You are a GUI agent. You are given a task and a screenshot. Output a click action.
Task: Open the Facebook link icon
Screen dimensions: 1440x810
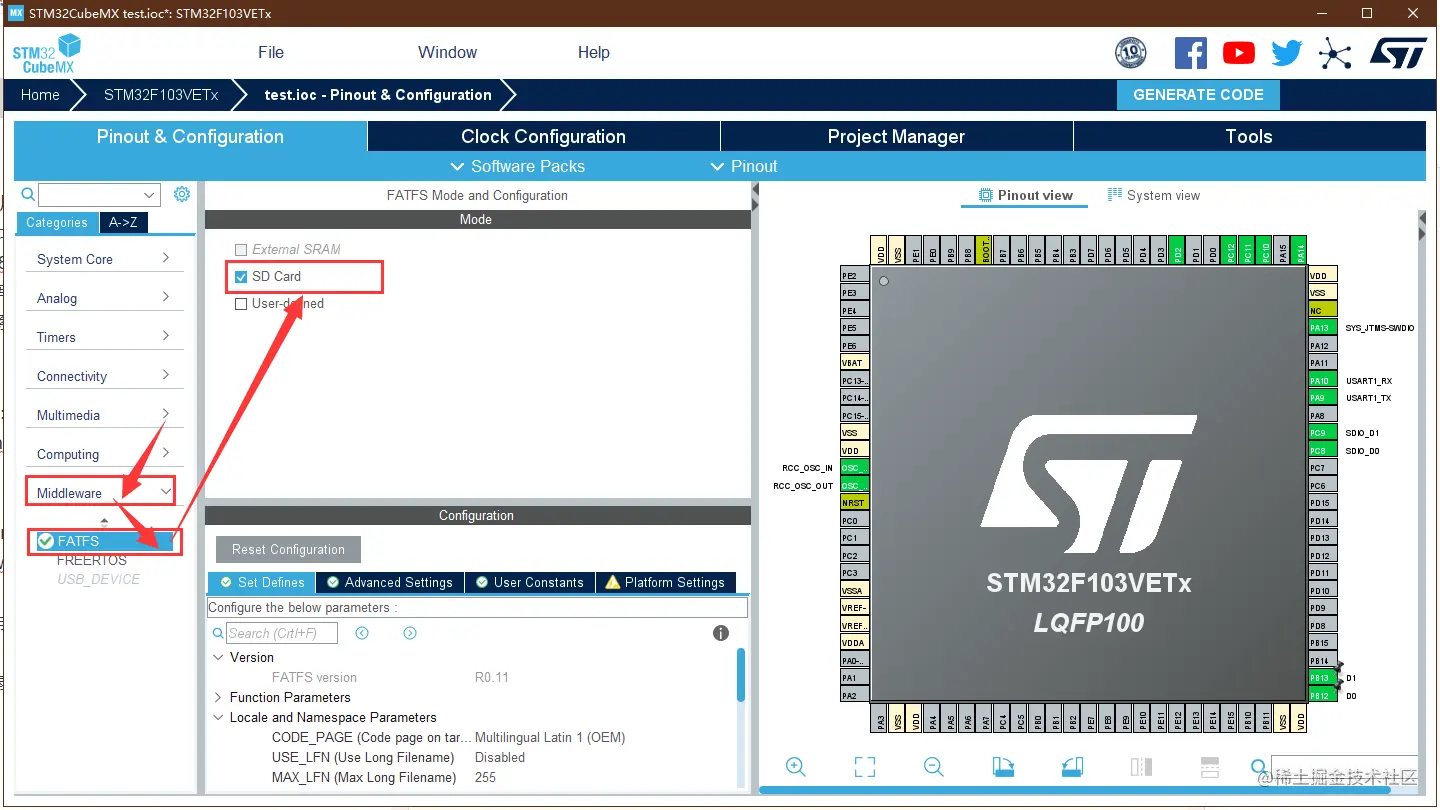tap(1190, 53)
